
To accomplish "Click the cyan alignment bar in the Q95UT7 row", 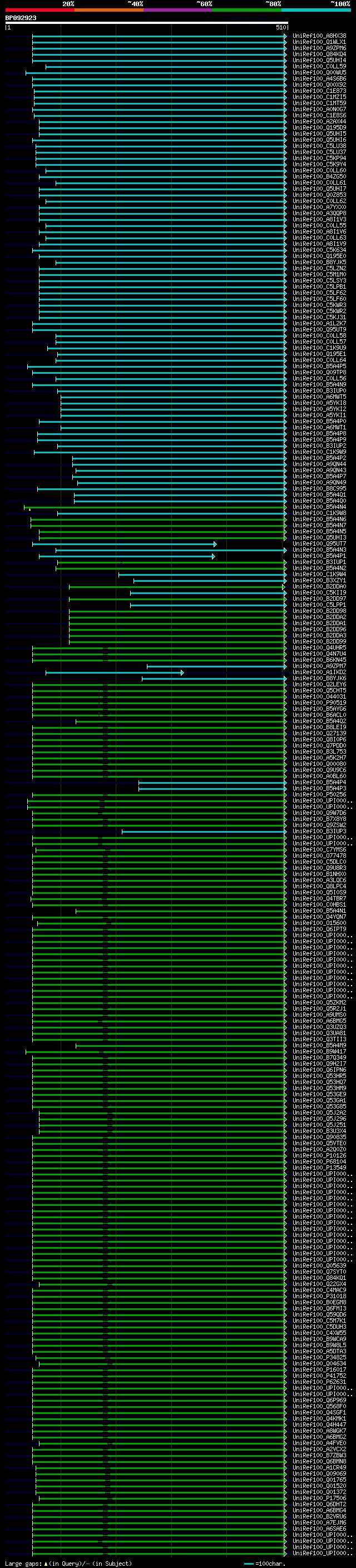I will (x=124, y=544).
